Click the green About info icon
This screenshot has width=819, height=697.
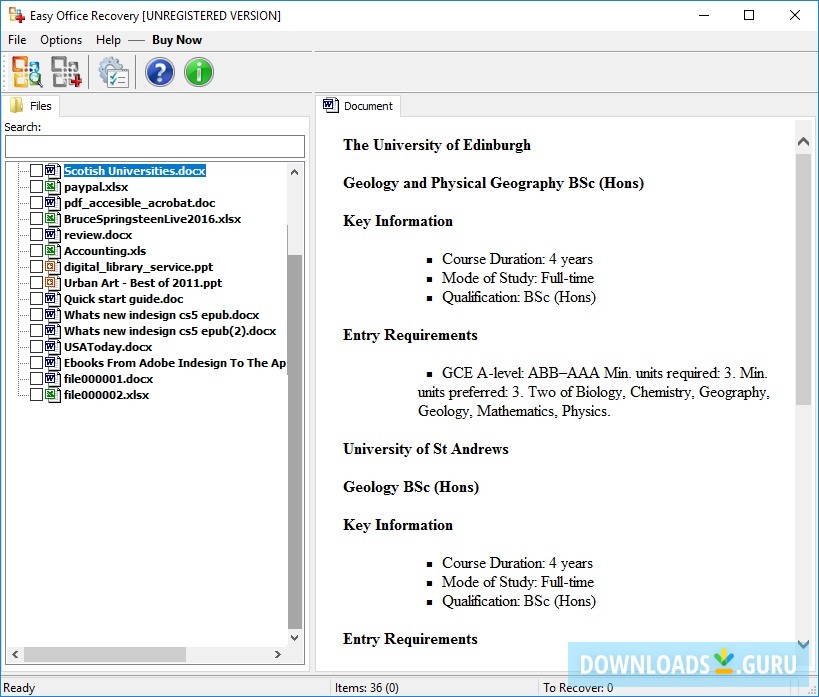coord(199,72)
